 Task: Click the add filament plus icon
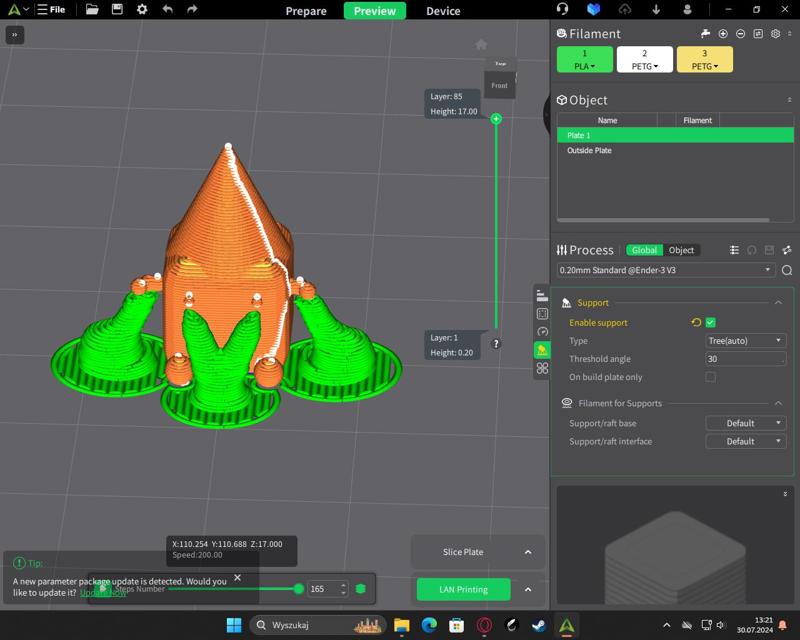click(723, 34)
